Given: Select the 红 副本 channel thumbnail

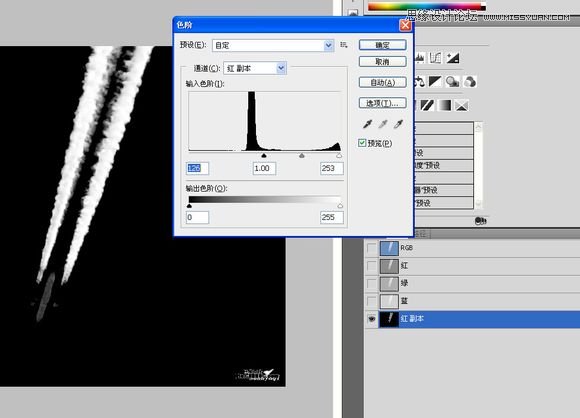Looking at the screenshot, I should coord(389,319).
